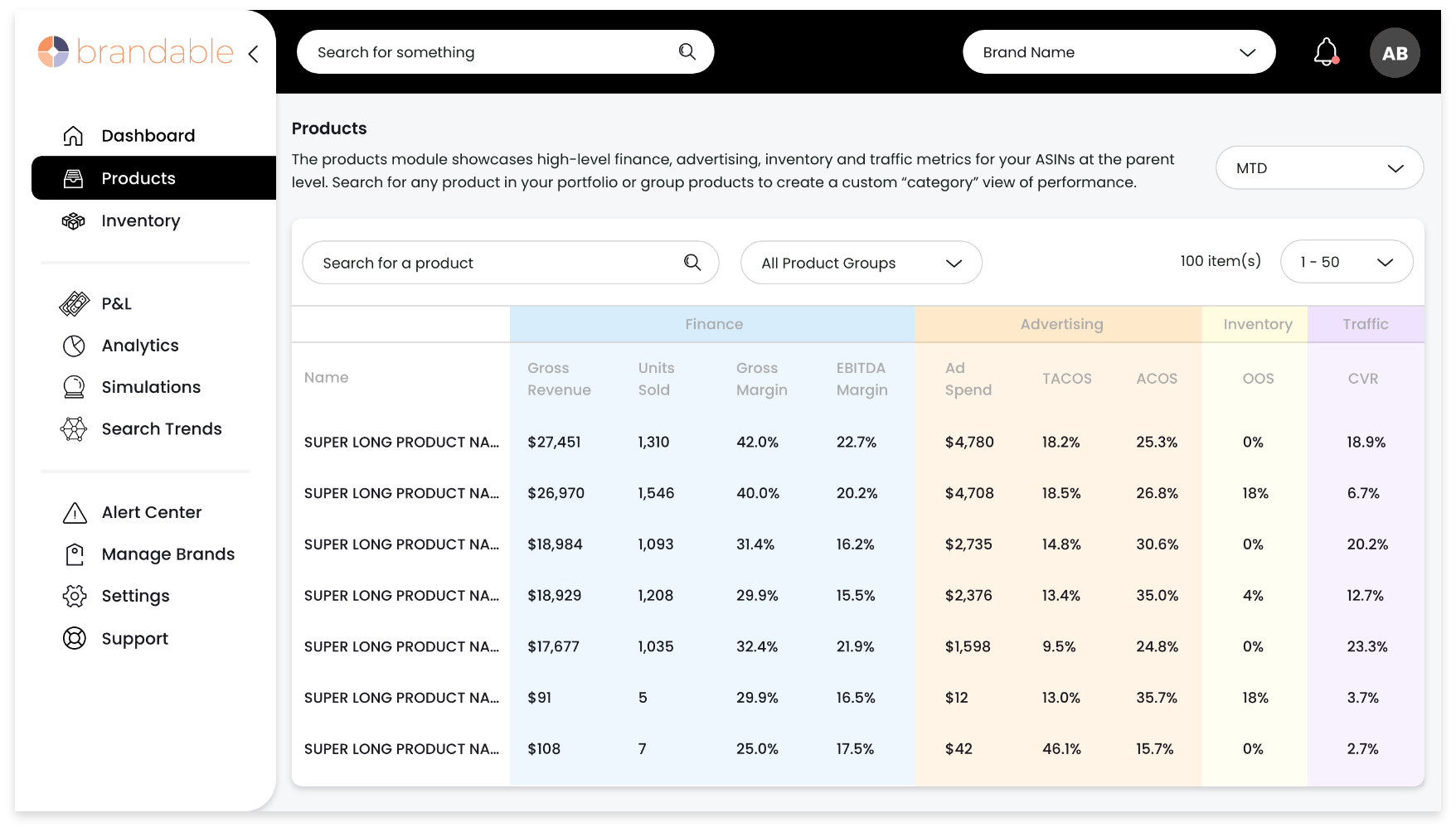
Task: Navigate to Search Trends
Action: click(161, 429)
